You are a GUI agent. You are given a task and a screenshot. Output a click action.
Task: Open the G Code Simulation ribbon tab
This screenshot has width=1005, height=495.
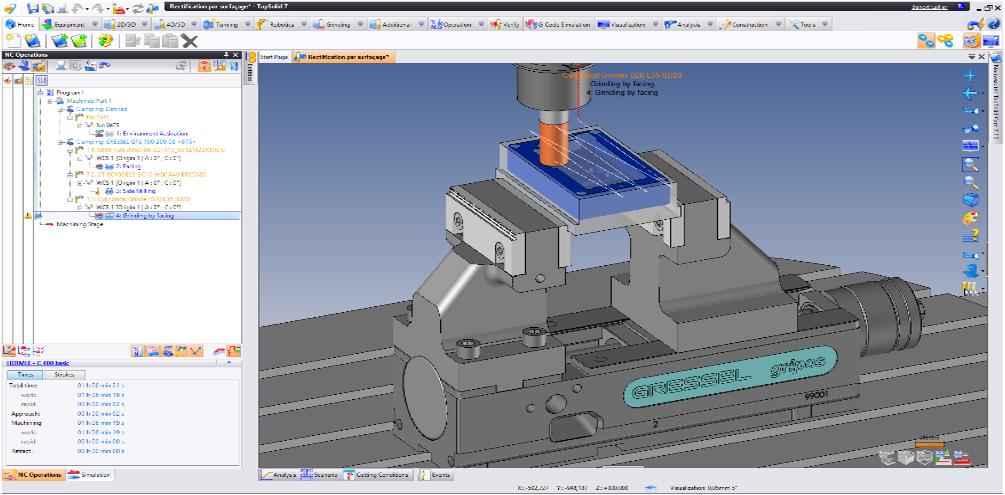pyautogui.click(x=558, y=24)
